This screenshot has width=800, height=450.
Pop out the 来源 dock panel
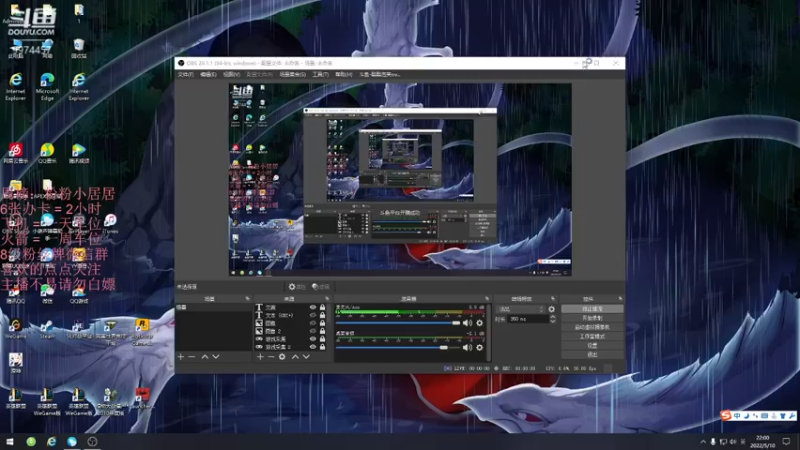[x=327, y=298]
